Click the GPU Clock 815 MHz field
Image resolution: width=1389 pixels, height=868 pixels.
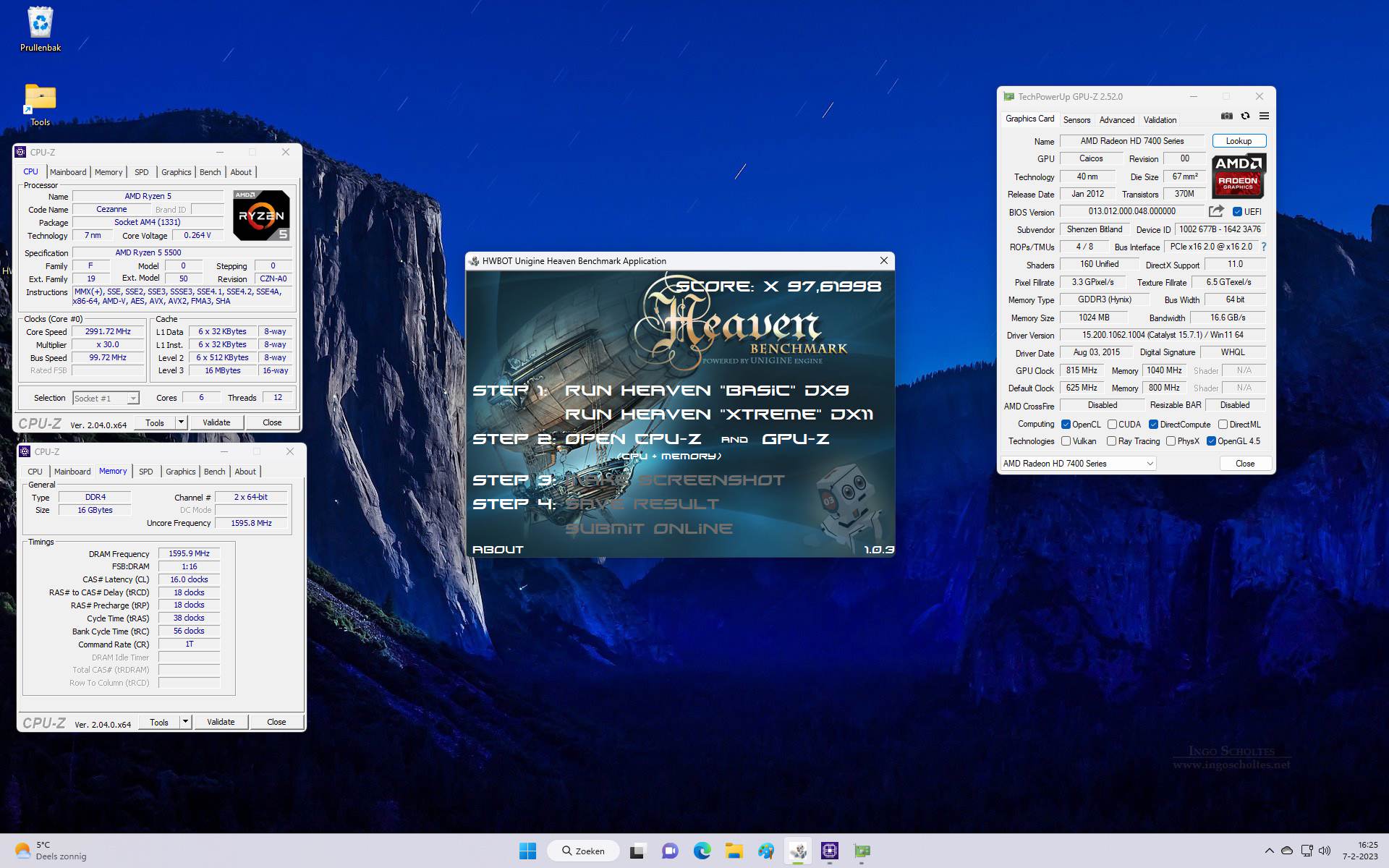[x=1082, y=370]
